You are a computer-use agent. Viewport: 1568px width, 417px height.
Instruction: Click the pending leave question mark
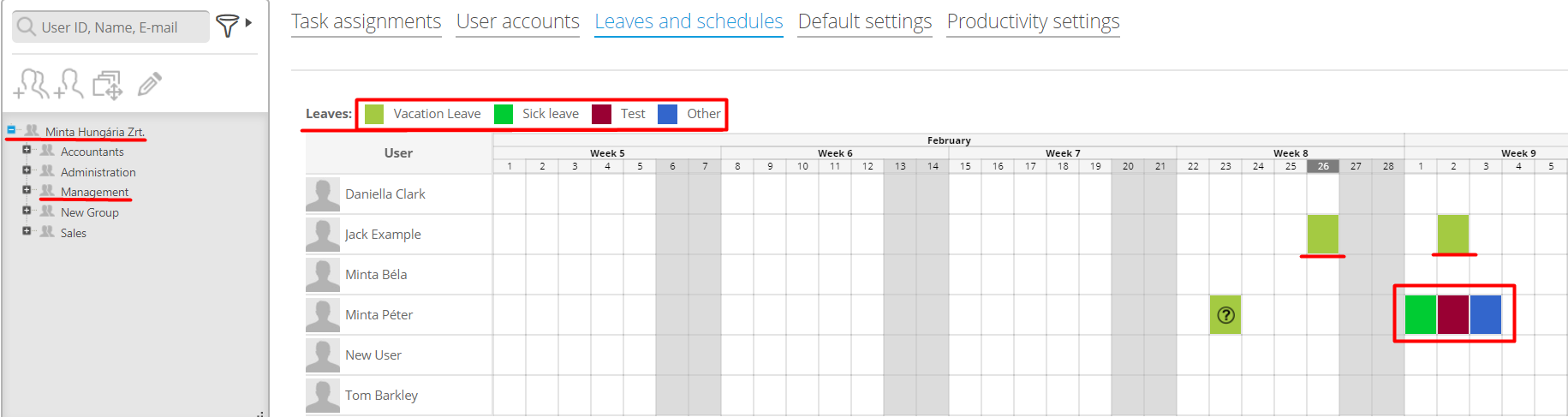point(1225,315)
